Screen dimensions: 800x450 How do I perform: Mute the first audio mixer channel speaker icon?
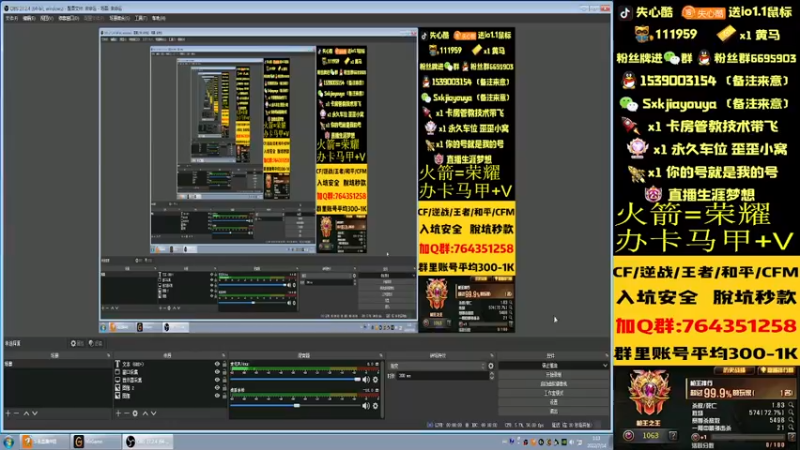tap(366, 380)
